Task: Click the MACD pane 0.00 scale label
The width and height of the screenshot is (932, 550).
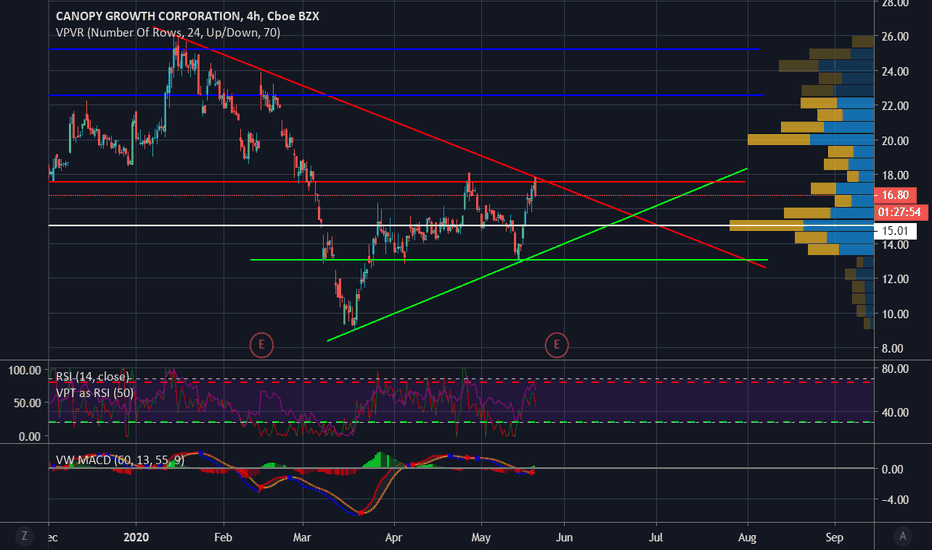Action: tap(892, 469)
